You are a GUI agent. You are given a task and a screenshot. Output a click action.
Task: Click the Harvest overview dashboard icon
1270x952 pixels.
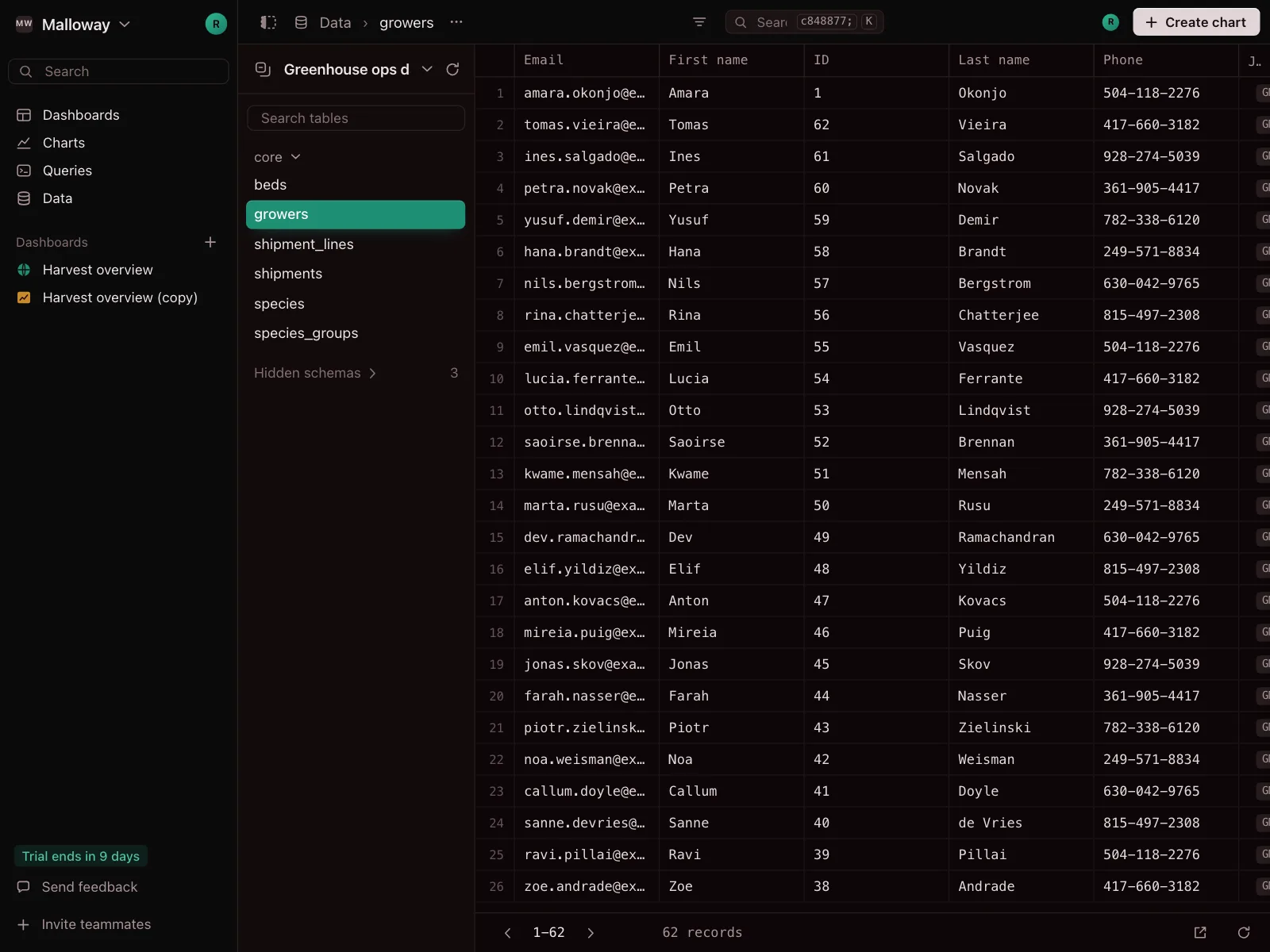click(24, 270)
